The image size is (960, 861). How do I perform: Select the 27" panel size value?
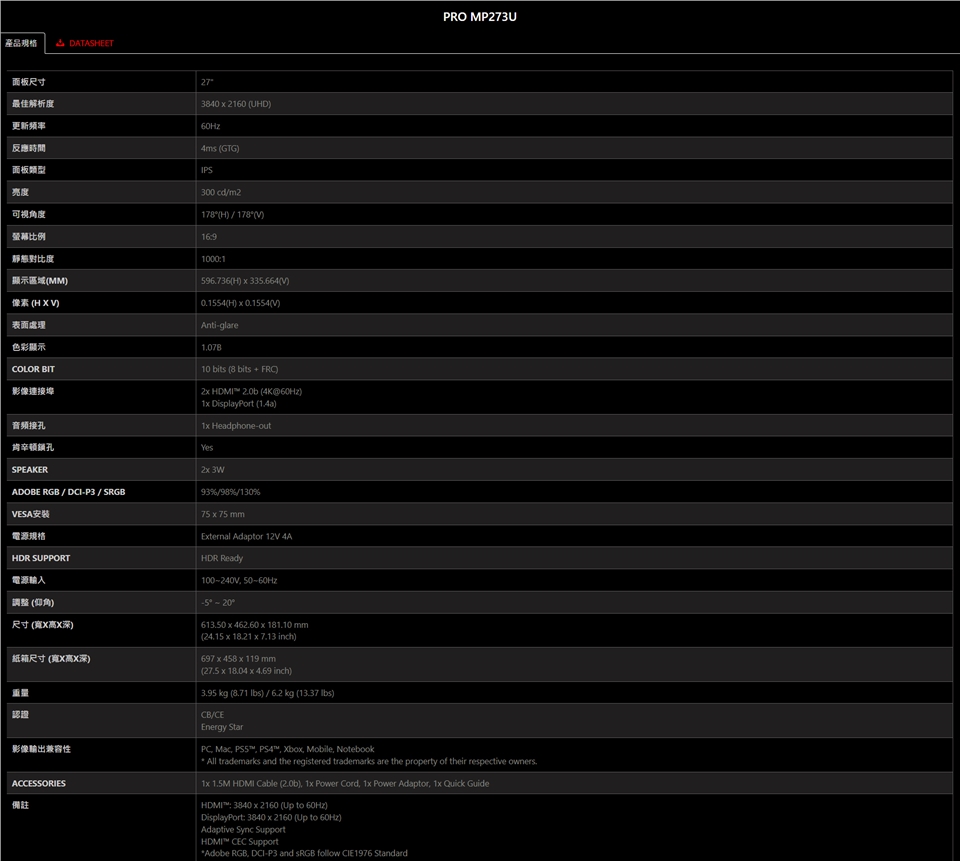[207, 82]
